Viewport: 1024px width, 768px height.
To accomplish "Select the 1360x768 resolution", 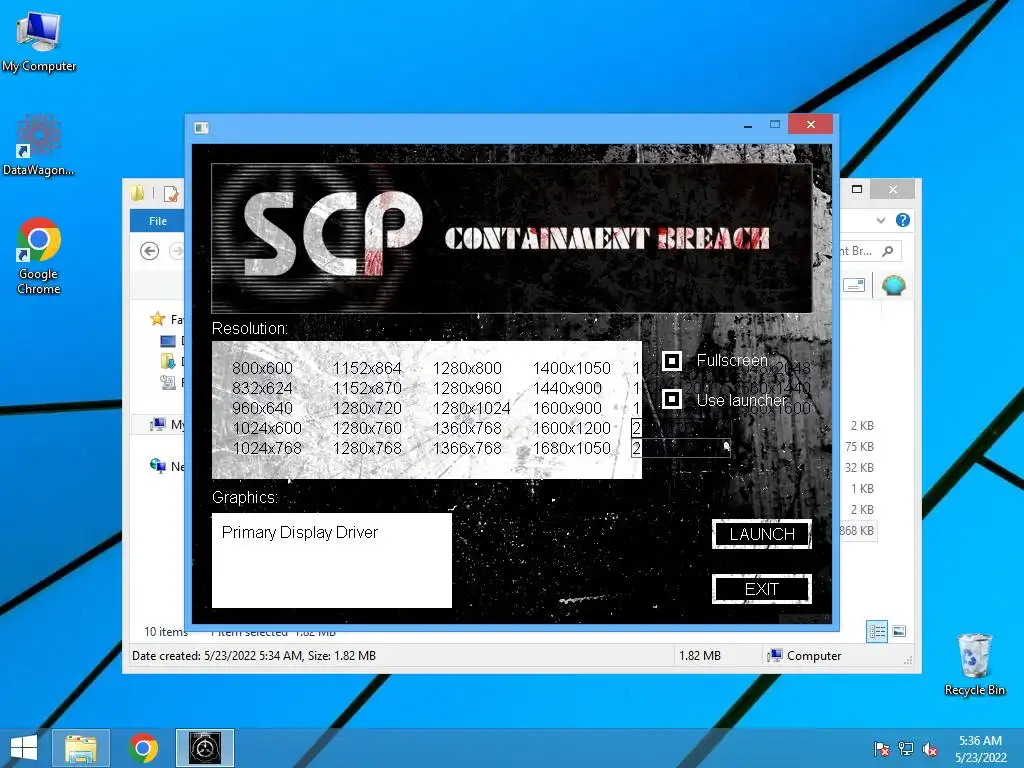I will point(467,428).
